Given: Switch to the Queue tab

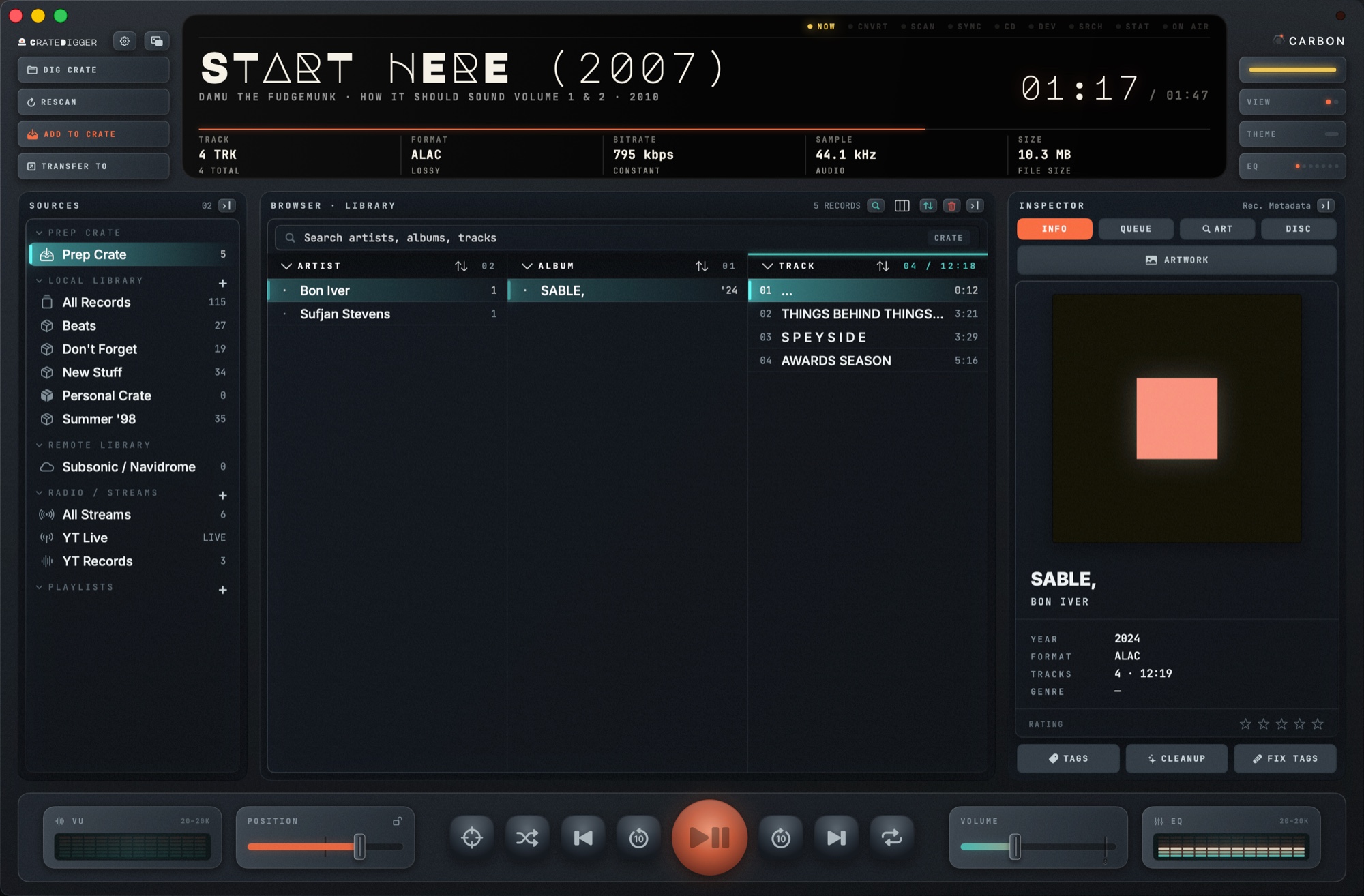Looking at the screenshot, I should pyautogui.click(x=1136, y=229).
